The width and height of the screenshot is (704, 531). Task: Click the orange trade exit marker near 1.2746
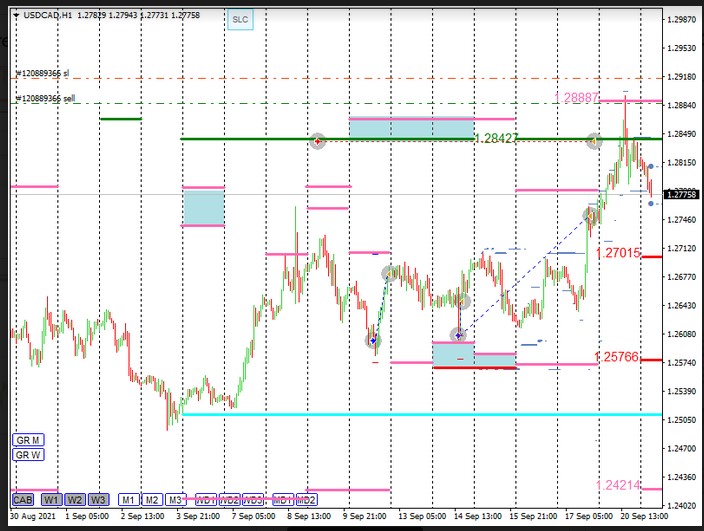(x=592, y=213)
